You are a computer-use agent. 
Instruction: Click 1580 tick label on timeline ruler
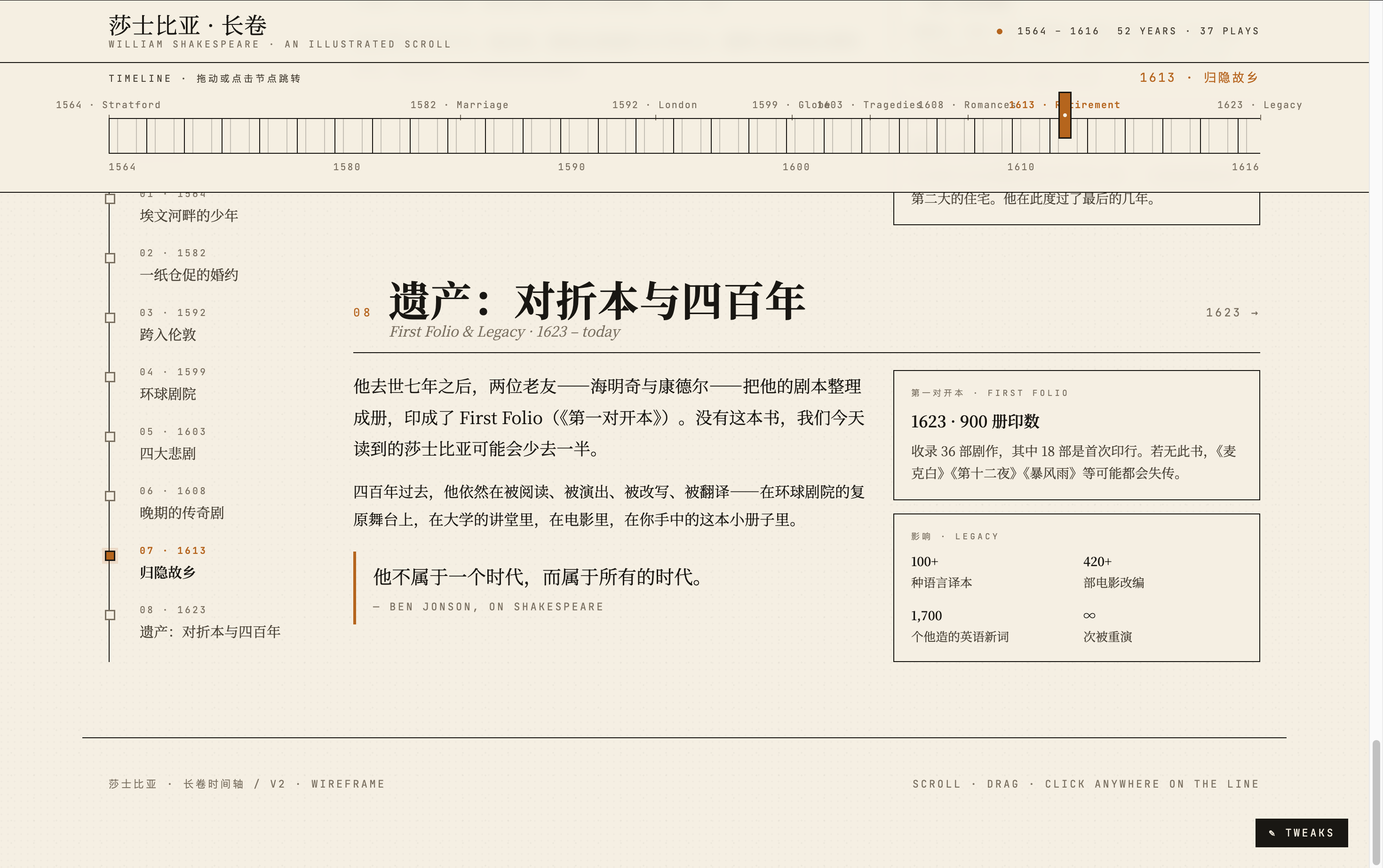347,166
